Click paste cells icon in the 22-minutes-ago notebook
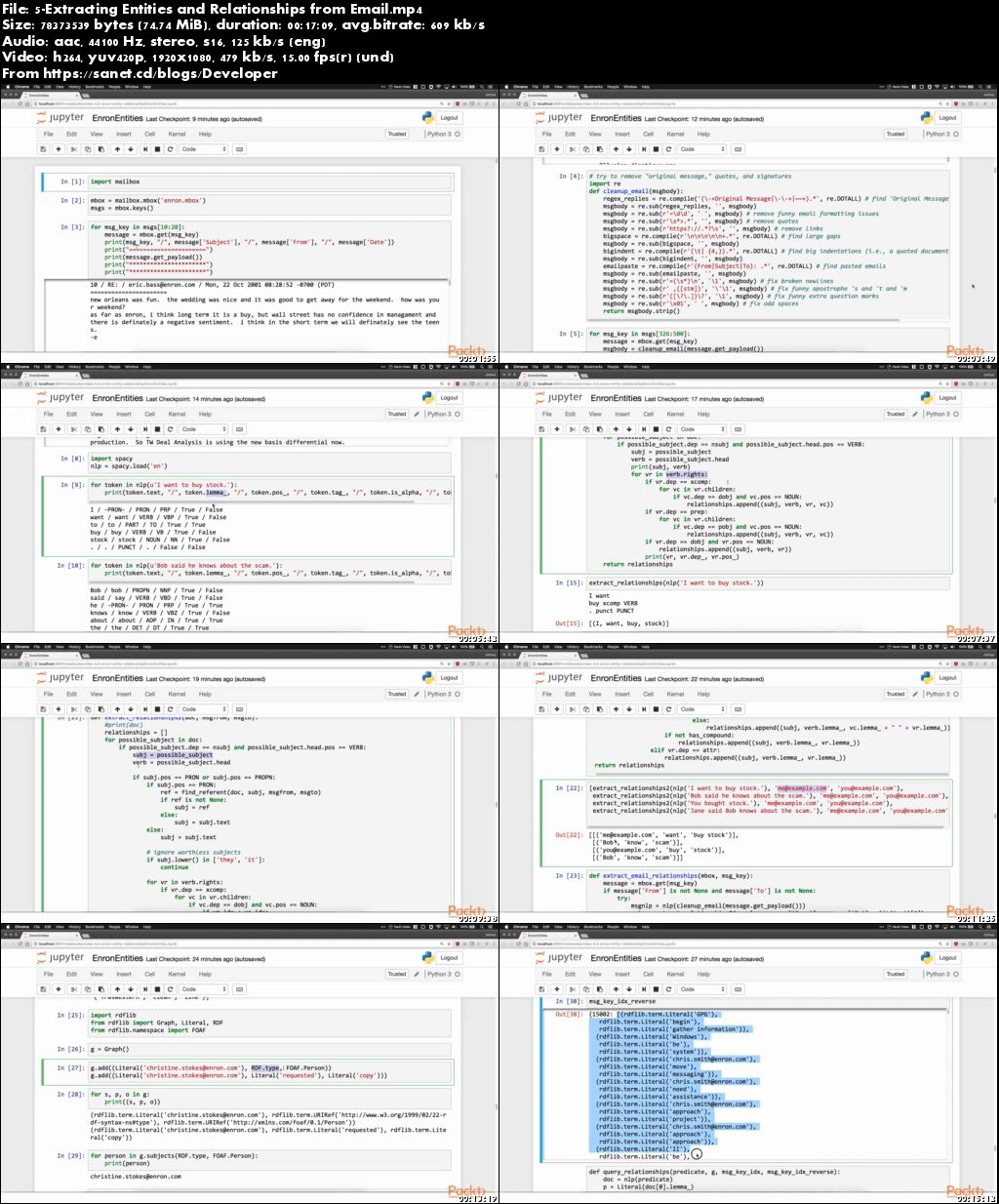The image size is (999, 1204). (x=599, y=709)
